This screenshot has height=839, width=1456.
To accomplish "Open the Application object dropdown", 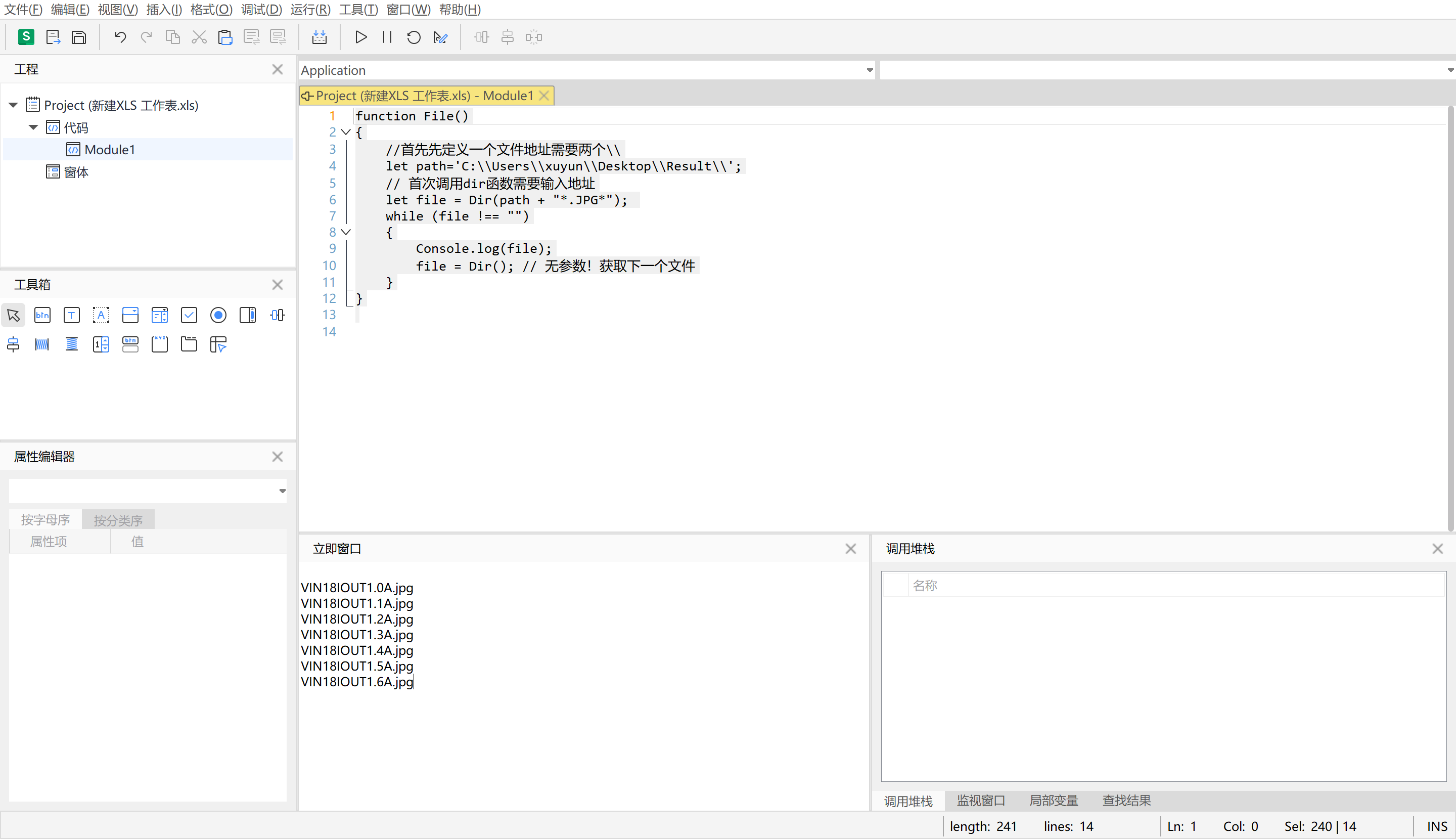I will [x=869, y=70].
